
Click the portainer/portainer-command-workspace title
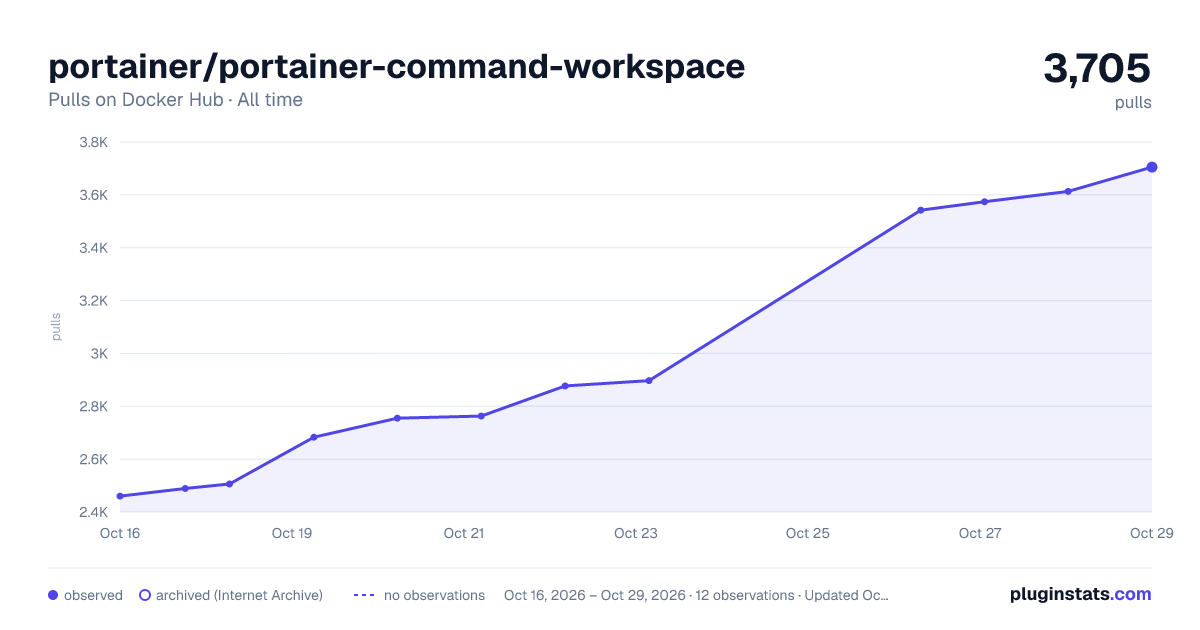tap(397, 67)
